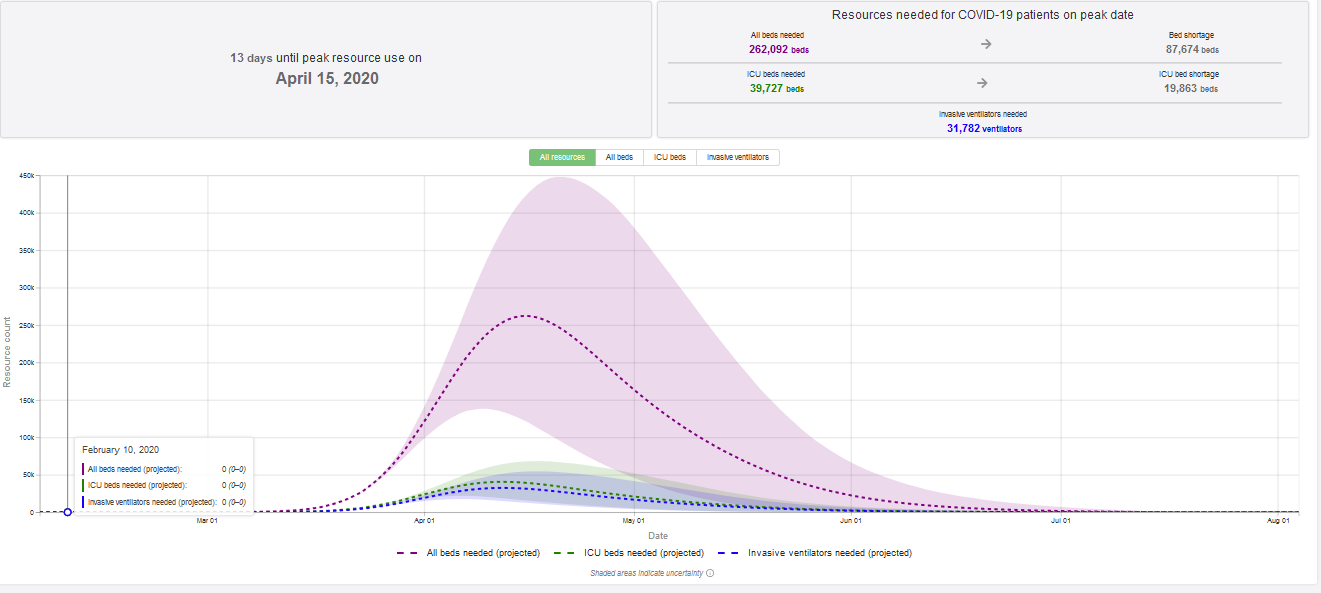This screenshot has height=593, width=1321.
Task: Click the ICU bed shortage 19,863 figure
Action: 1190,88
